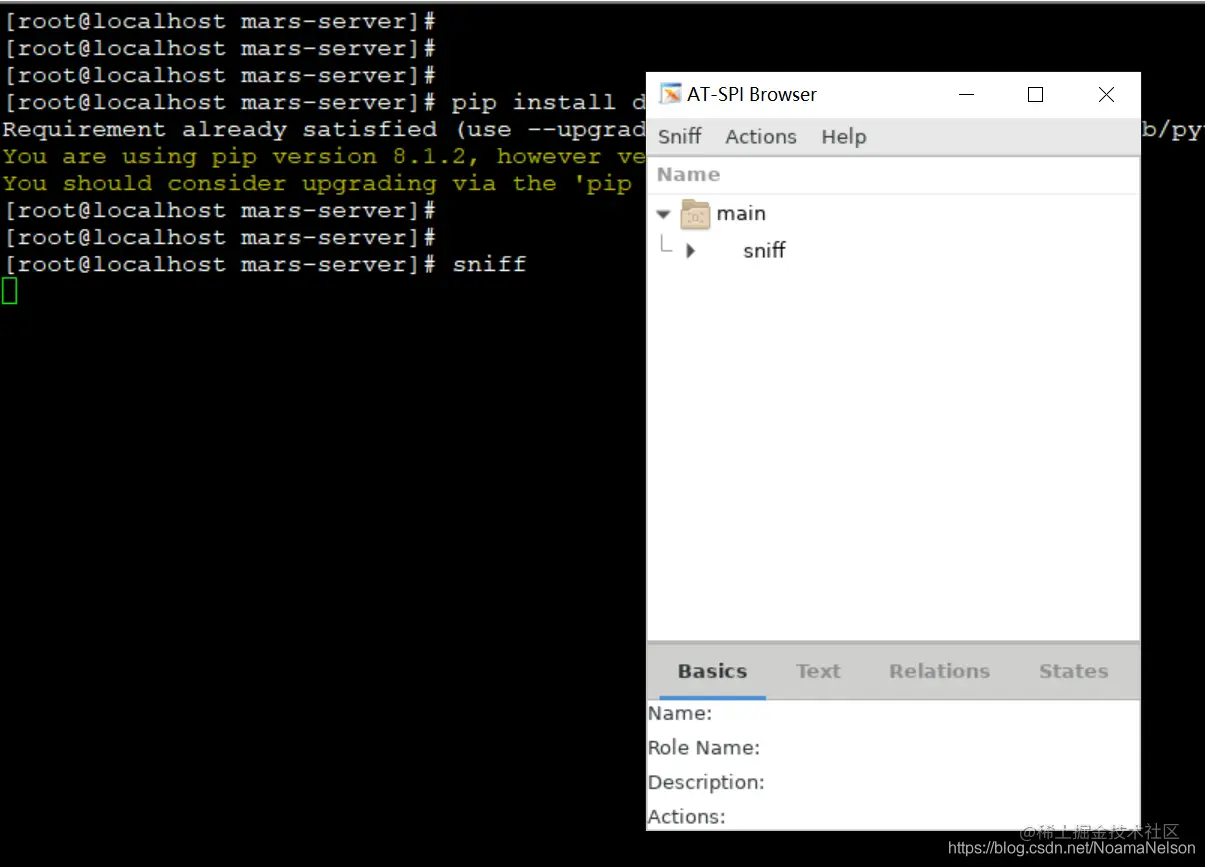
Task: Click the Role Name: label
Action: 704,748
